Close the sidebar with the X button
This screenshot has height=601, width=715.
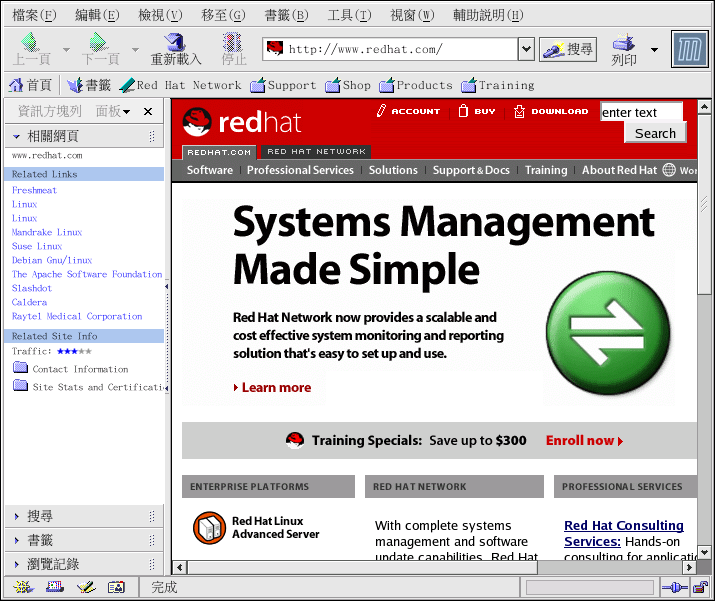point(148,111)
